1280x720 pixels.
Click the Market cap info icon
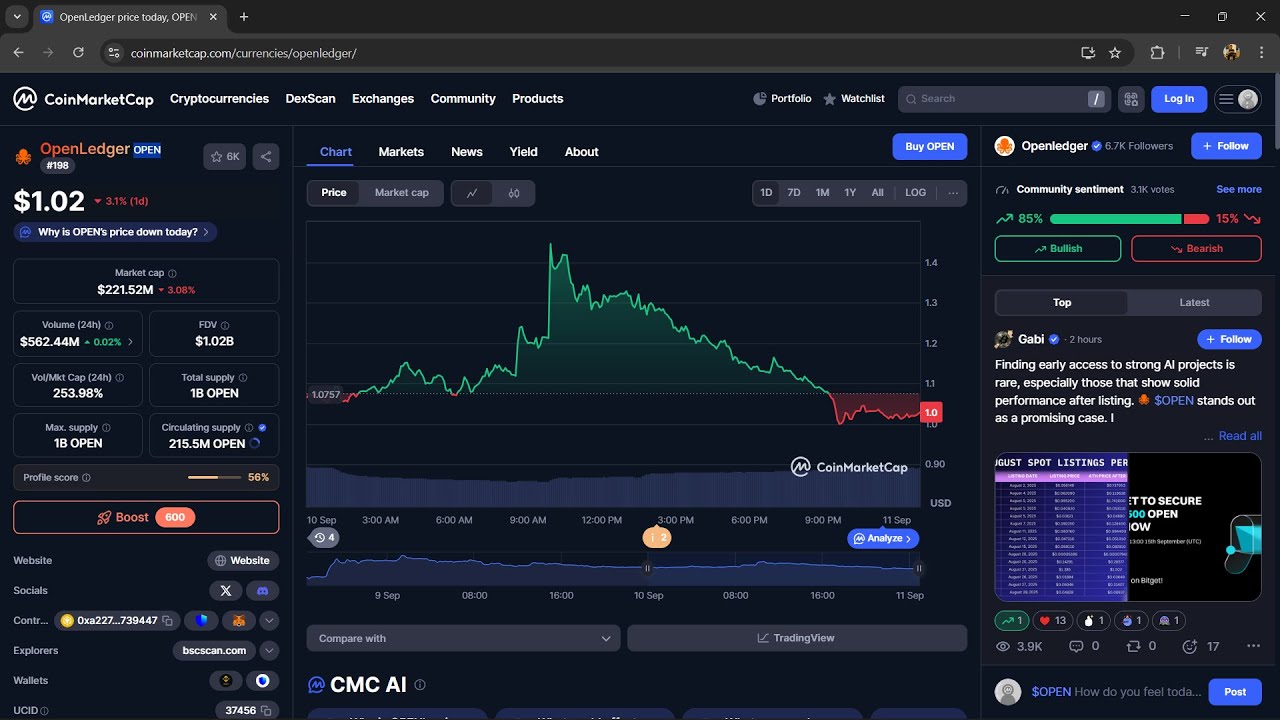pyautogui.click(x=172, y=273)
